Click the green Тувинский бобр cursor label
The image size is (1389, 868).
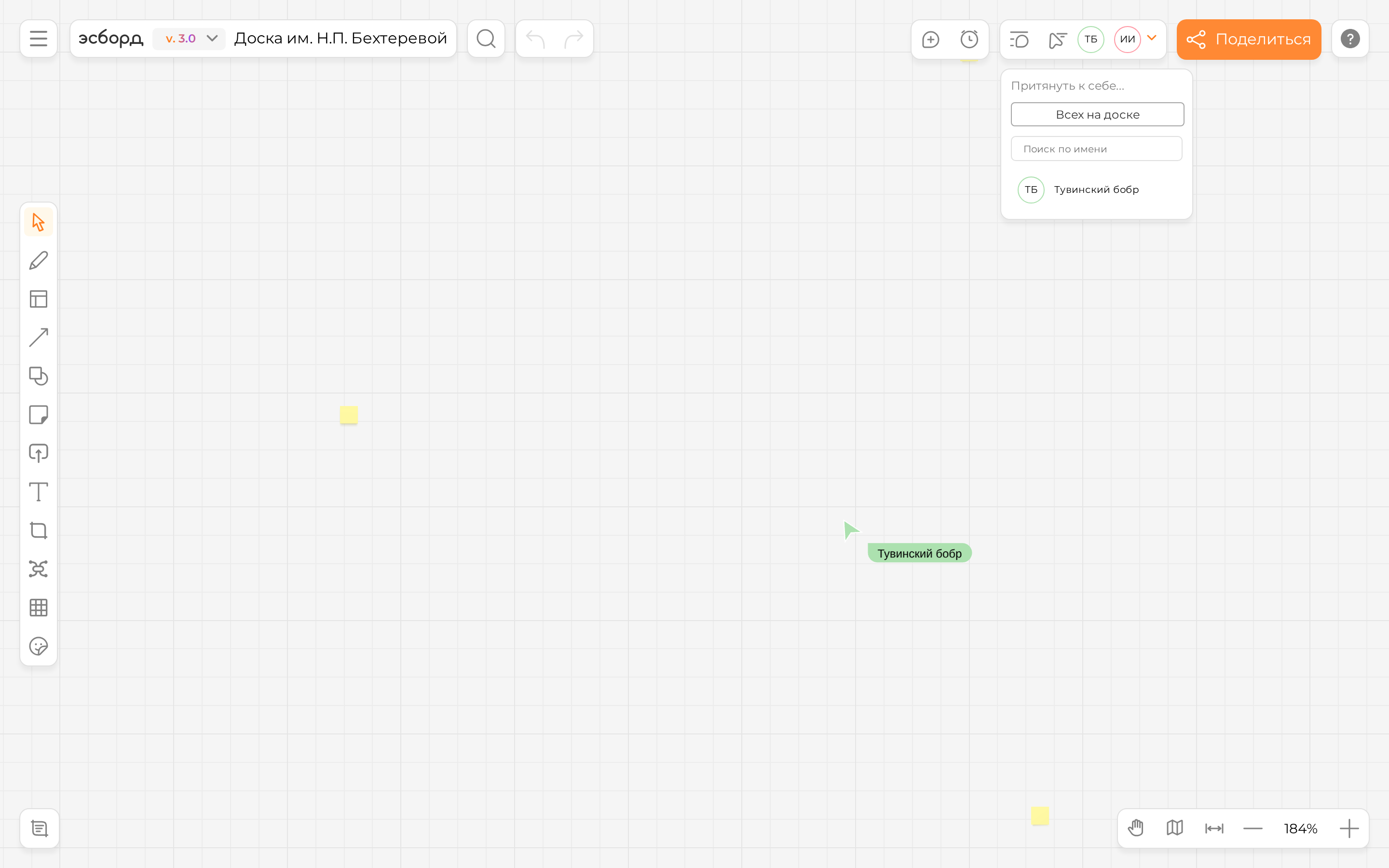click(x=920, y=554)
